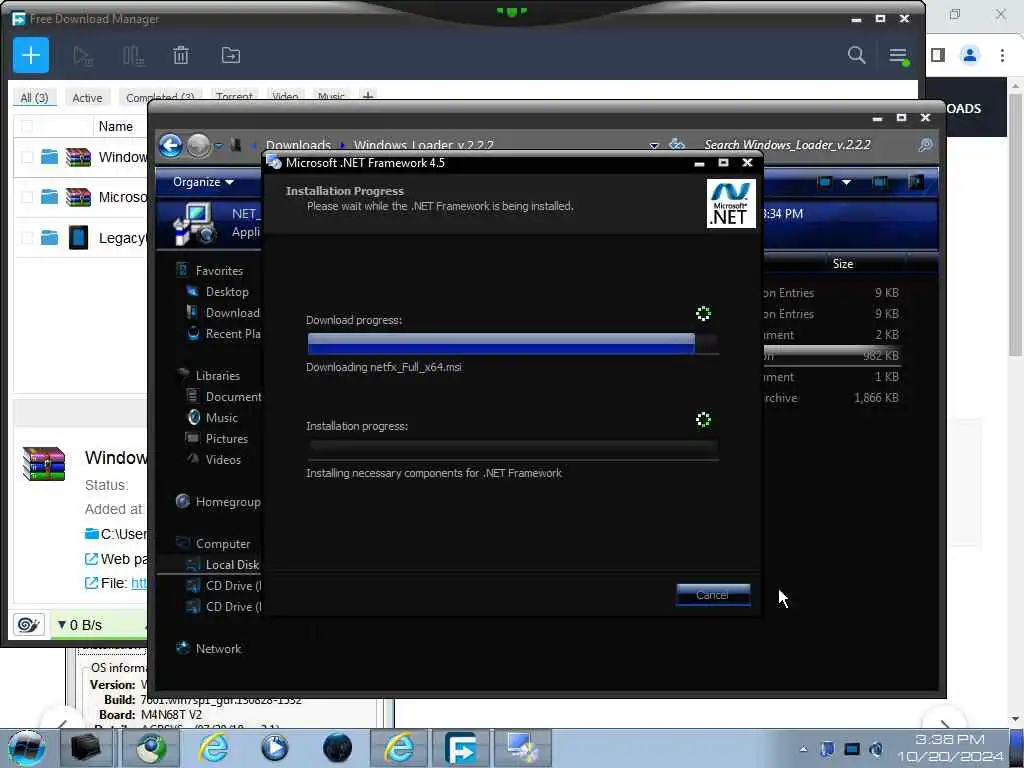Click Cancel in .NET Framework installer
The height and width of the screenshot is (768, 1024).
coord(712,595)
